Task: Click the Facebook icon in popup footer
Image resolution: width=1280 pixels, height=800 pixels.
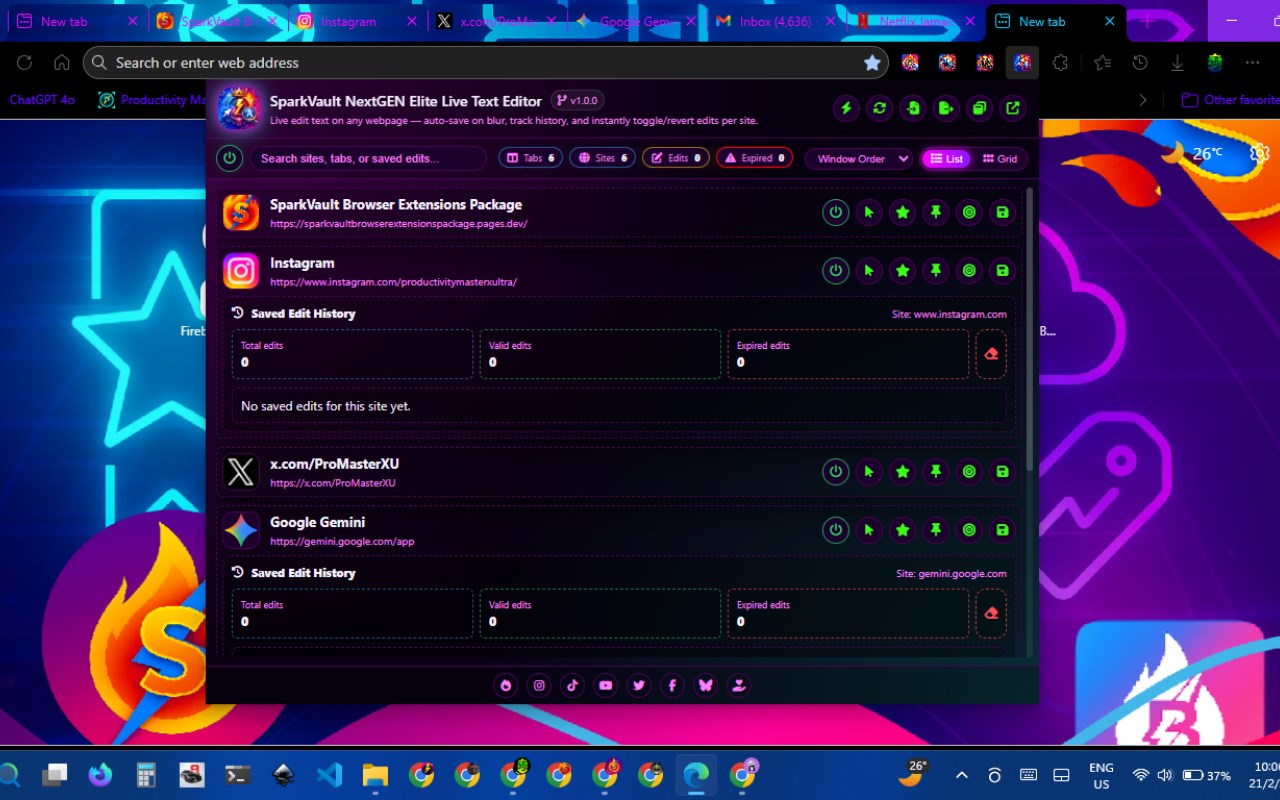Action: [672, 685]
